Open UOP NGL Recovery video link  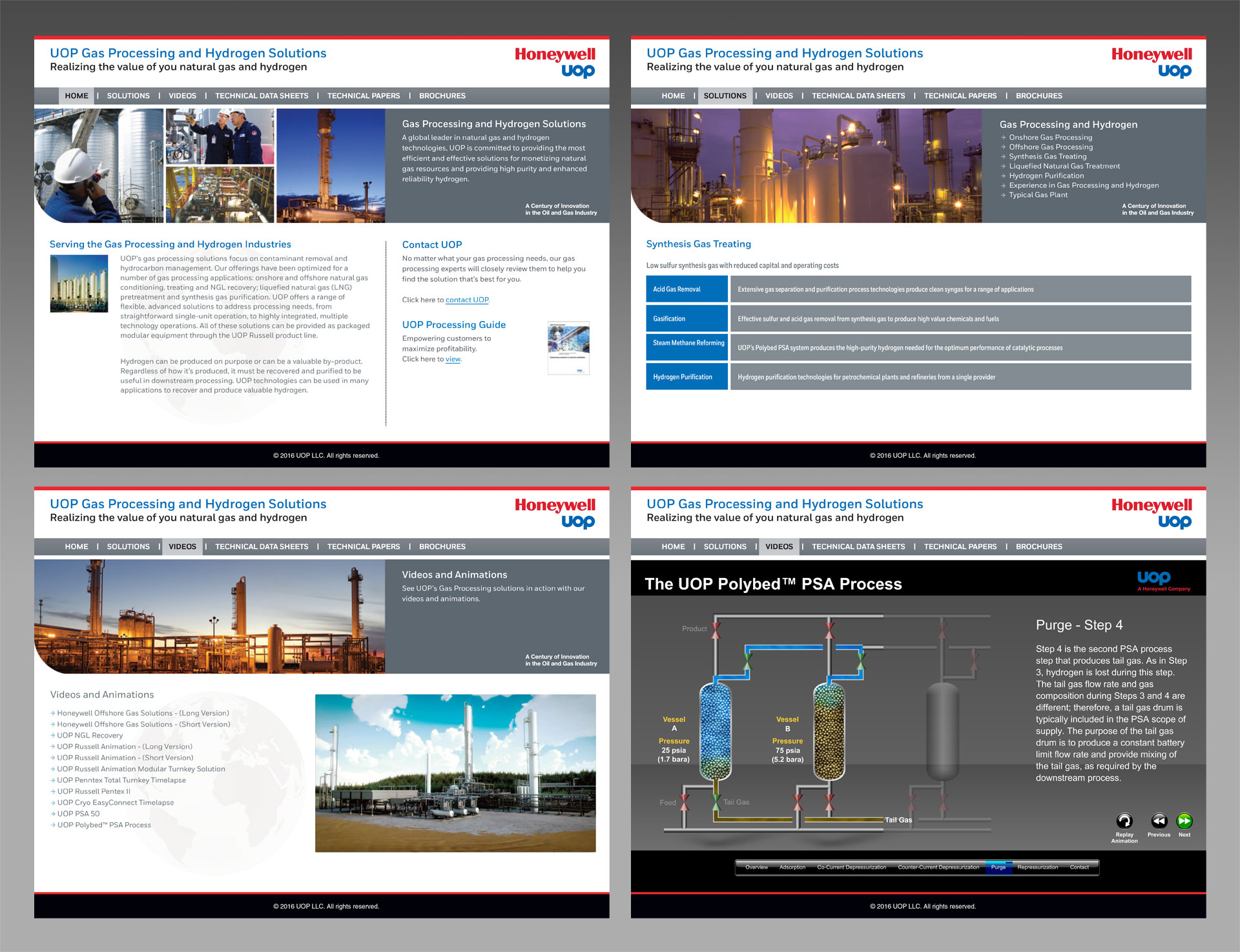[90, 736]
